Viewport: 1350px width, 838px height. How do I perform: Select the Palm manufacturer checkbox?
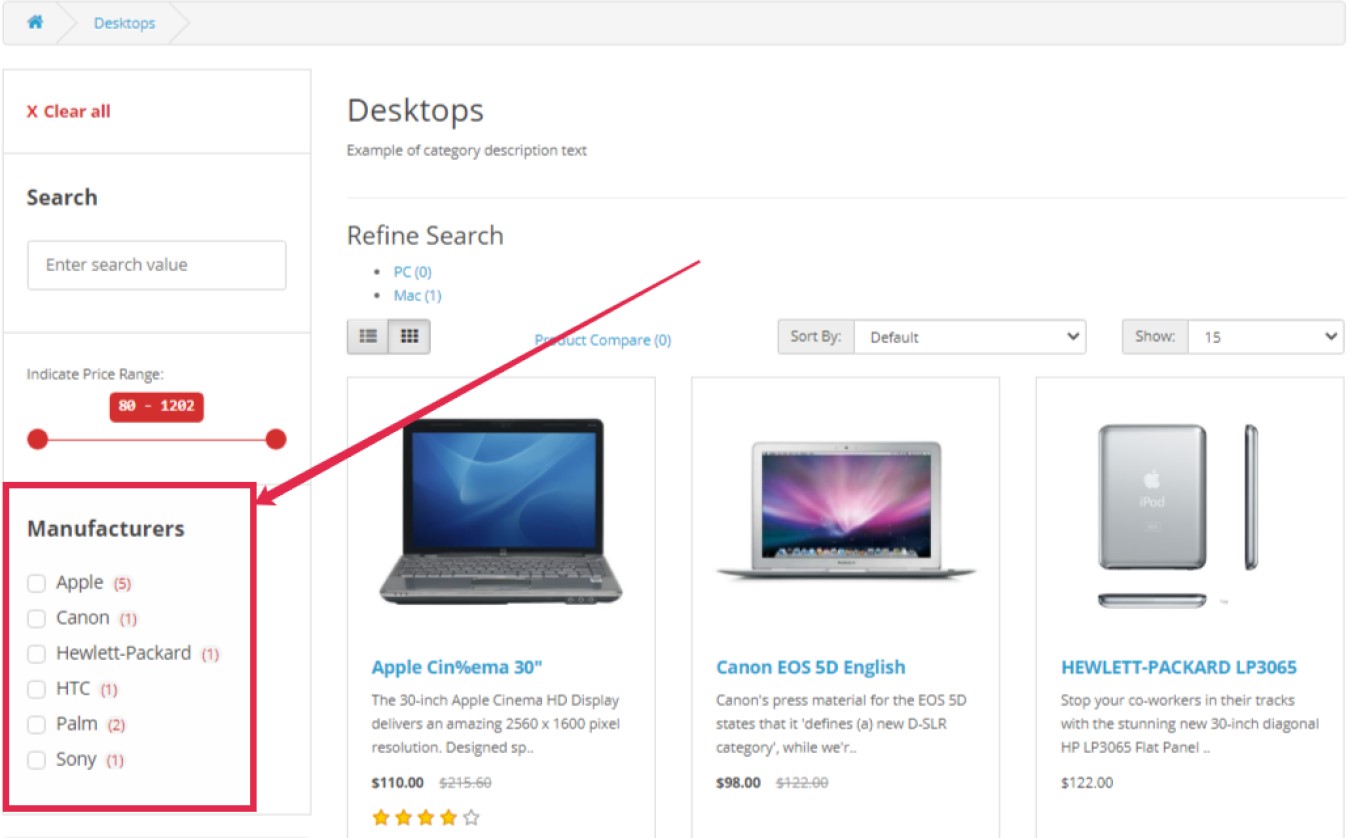click(x=36, y=725)
